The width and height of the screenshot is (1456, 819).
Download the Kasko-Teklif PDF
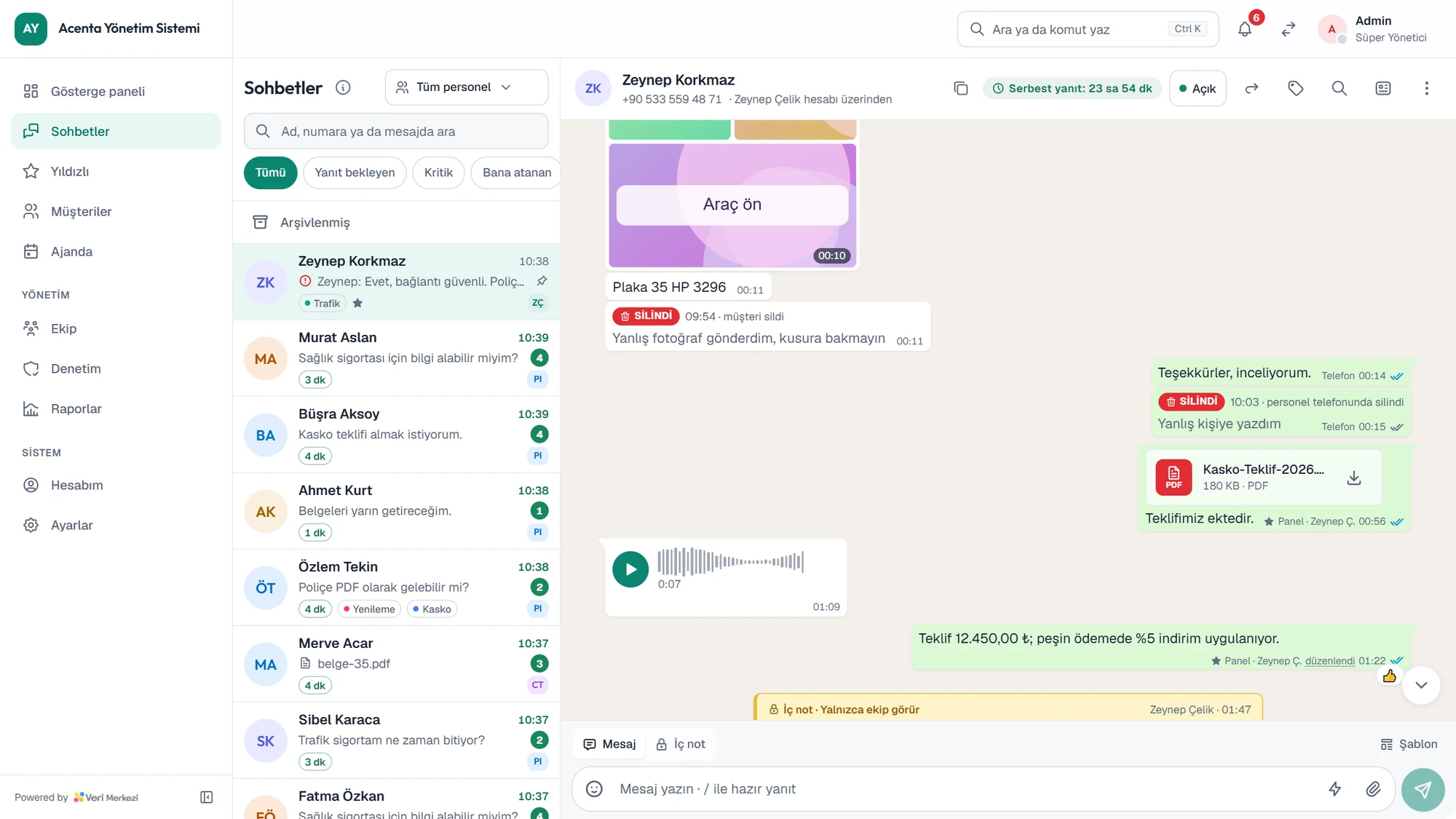coord(1354,478)
